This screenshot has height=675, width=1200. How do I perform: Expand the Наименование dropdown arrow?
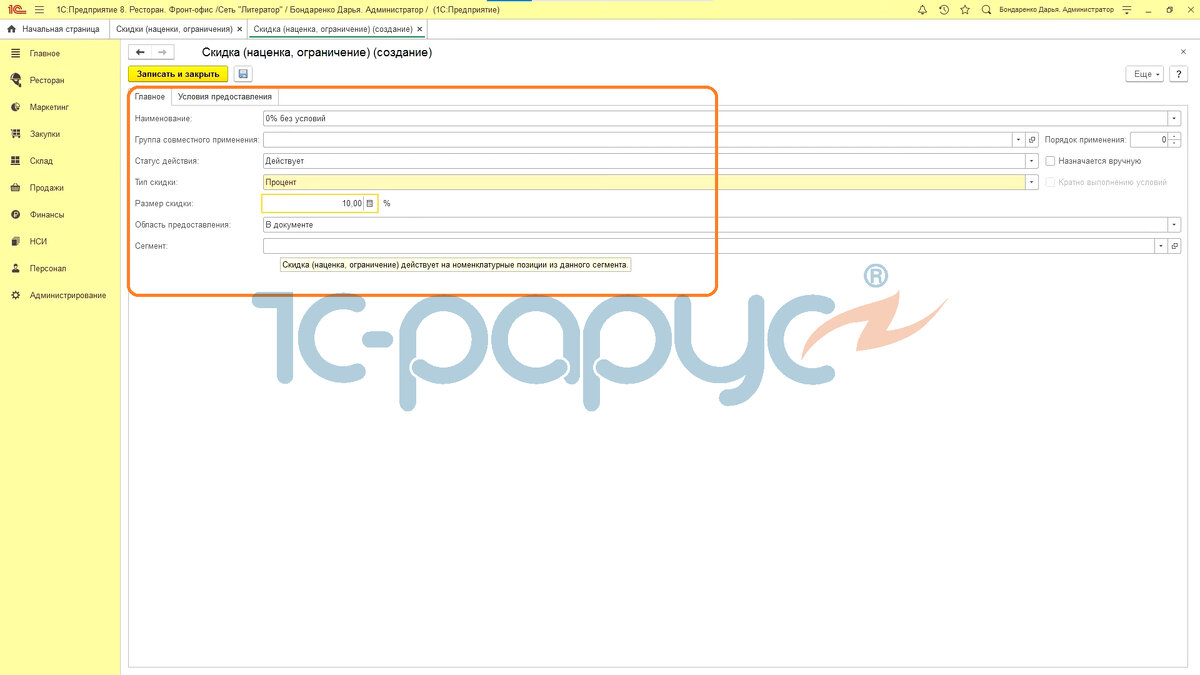(x=1175, y=118)
